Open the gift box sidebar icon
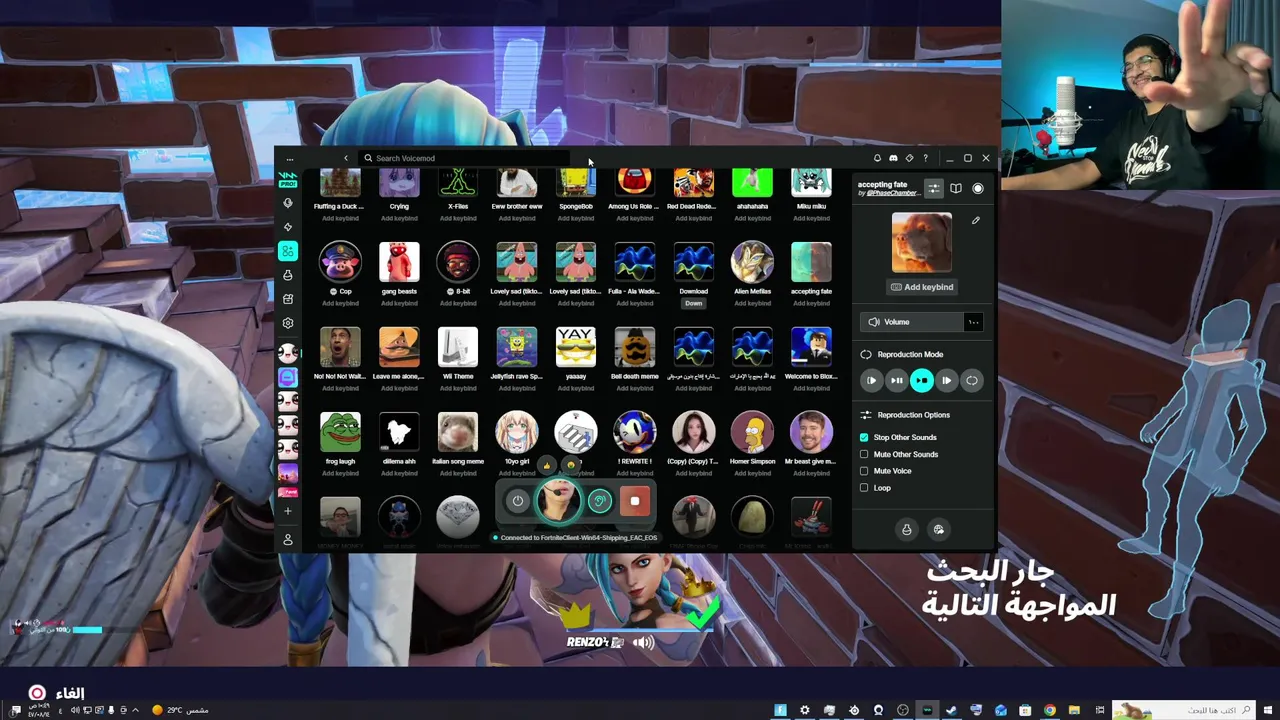The width and height of the screenshot is (1280, 720). [x=288, y=299]
